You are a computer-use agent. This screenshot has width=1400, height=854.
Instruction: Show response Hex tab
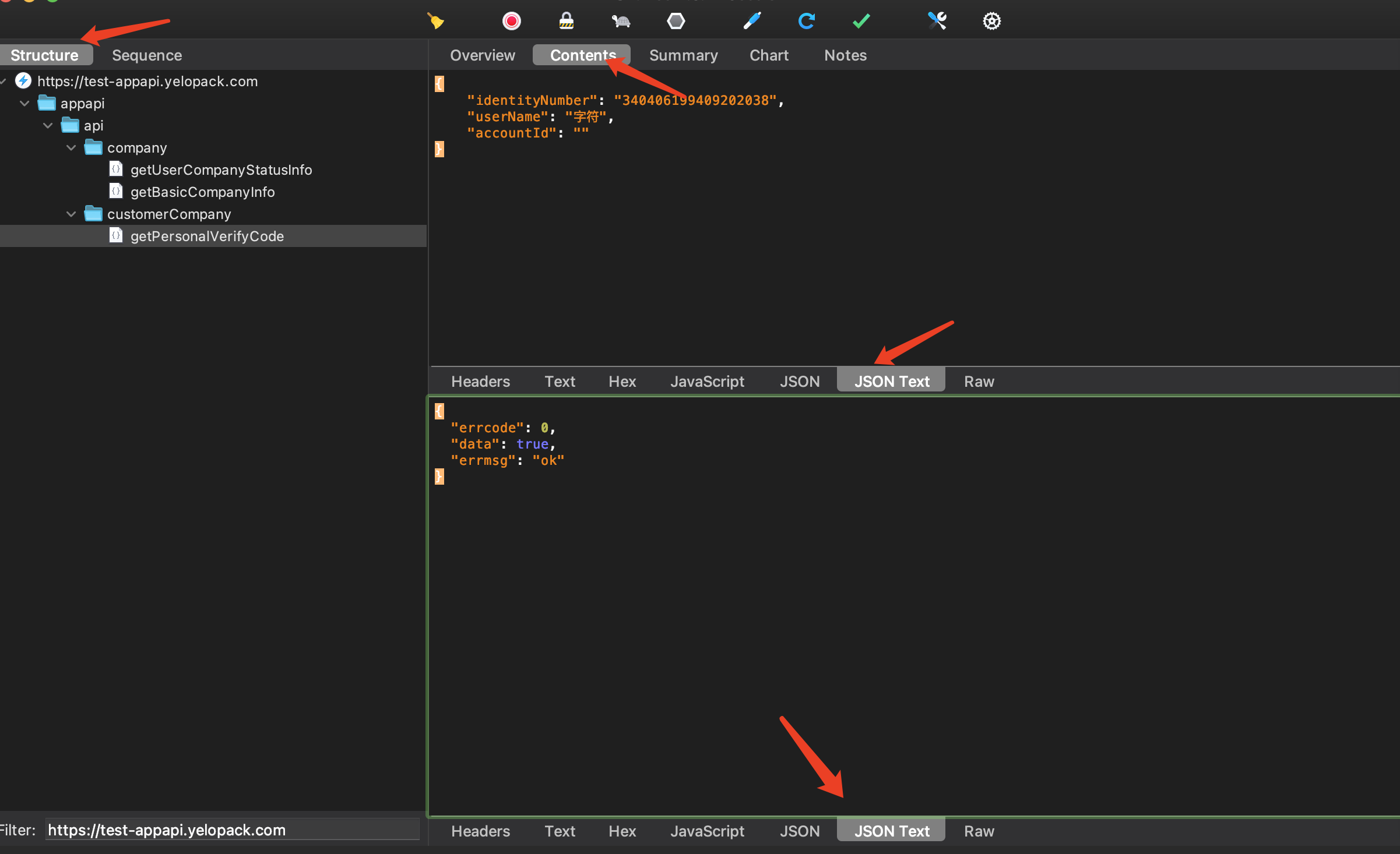(622, 831)
